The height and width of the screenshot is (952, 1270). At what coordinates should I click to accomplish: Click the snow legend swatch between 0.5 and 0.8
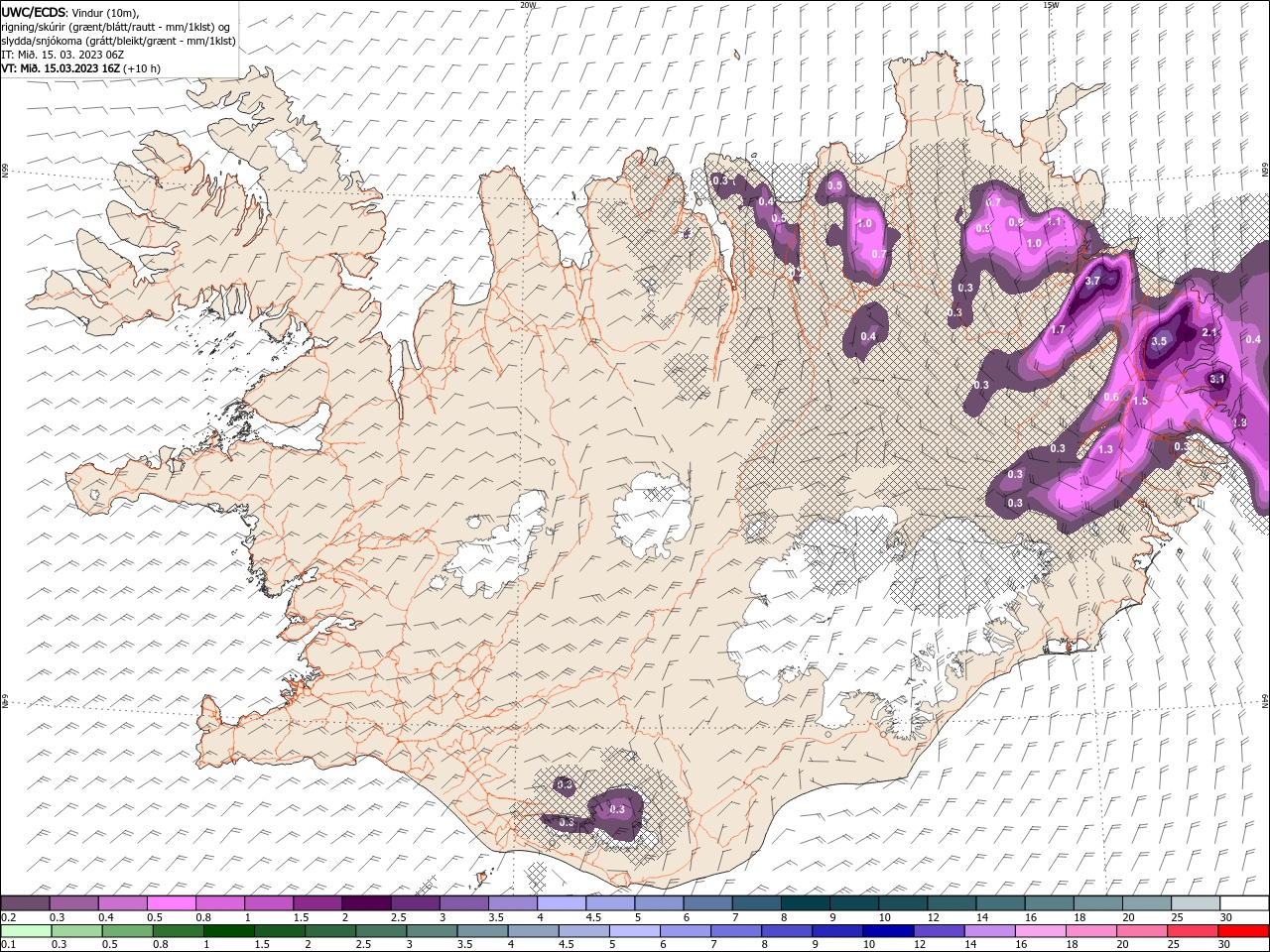coord(171,903)
